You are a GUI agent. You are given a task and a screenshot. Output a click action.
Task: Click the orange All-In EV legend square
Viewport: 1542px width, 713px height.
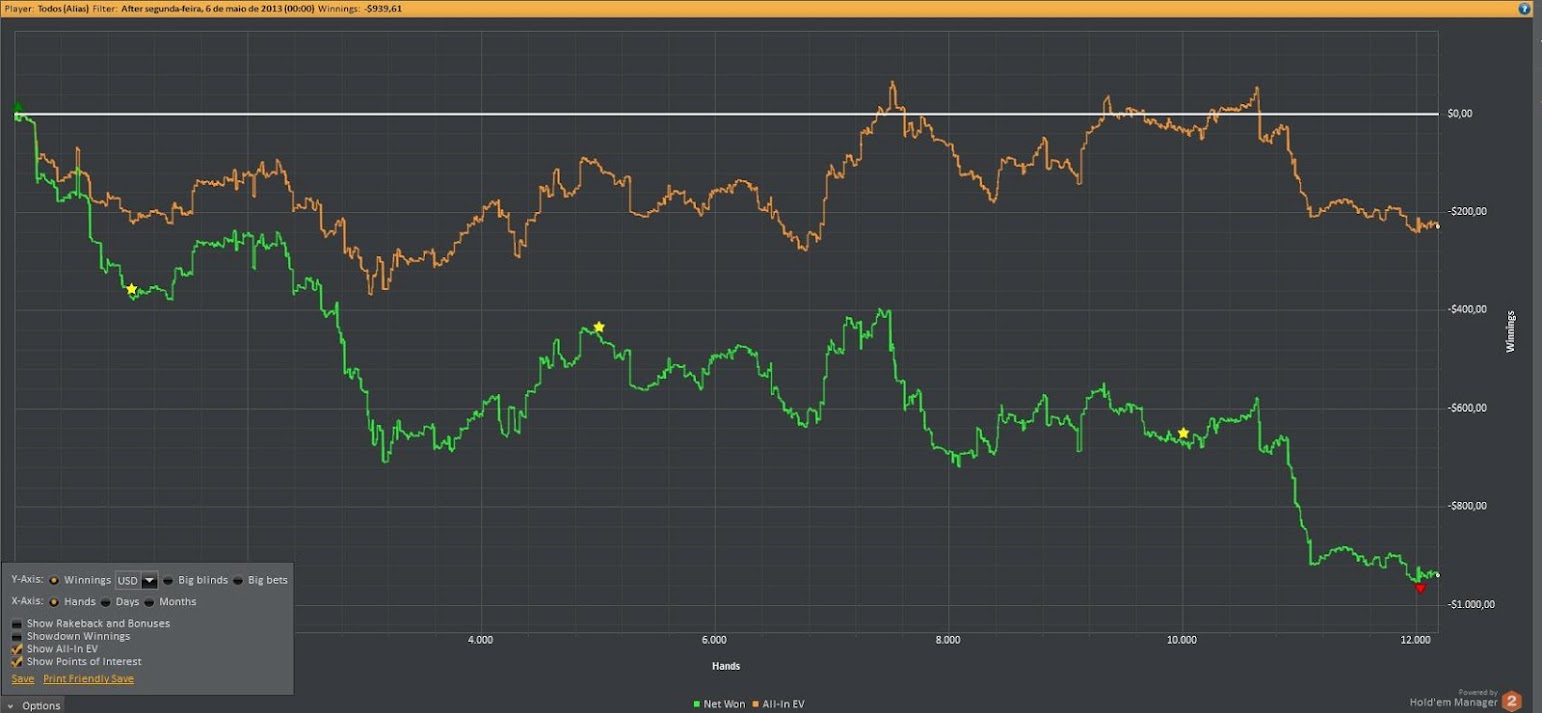point(756,704)
